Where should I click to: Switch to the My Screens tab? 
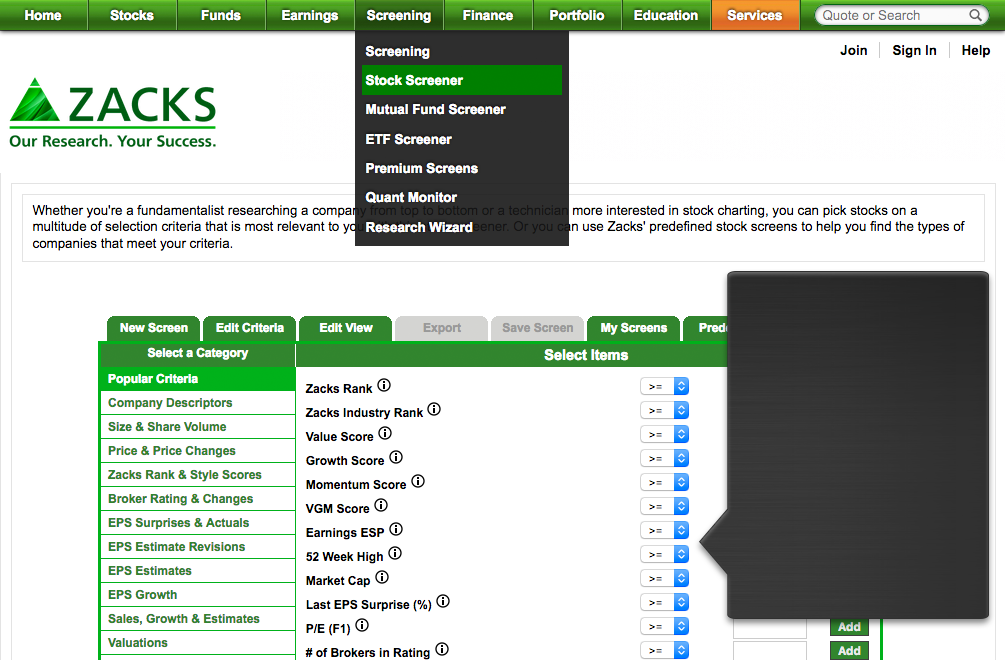click(x=633, y=328)
